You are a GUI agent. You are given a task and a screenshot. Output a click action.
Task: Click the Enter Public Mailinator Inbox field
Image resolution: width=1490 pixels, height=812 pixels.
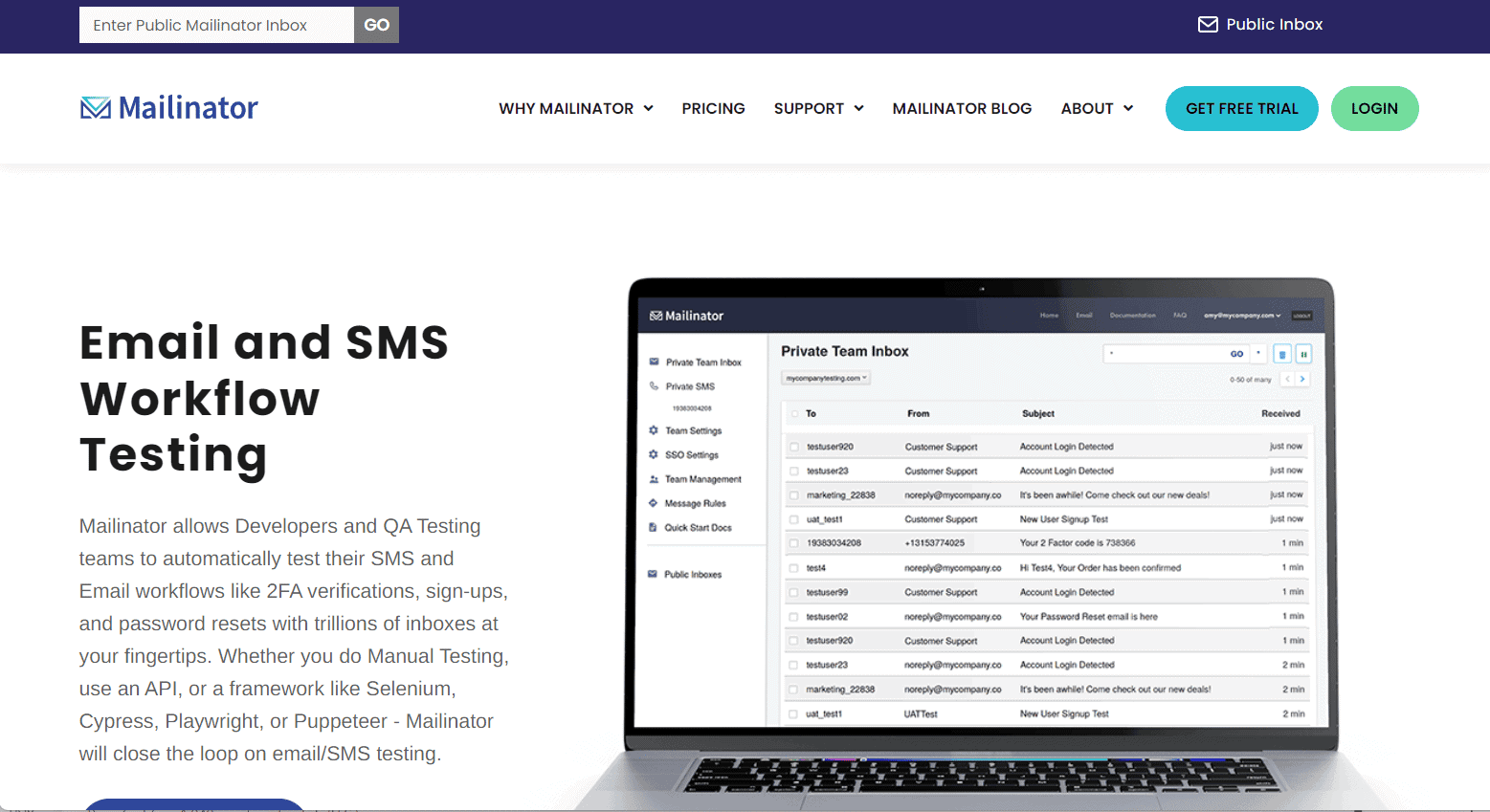pos(216,25)
